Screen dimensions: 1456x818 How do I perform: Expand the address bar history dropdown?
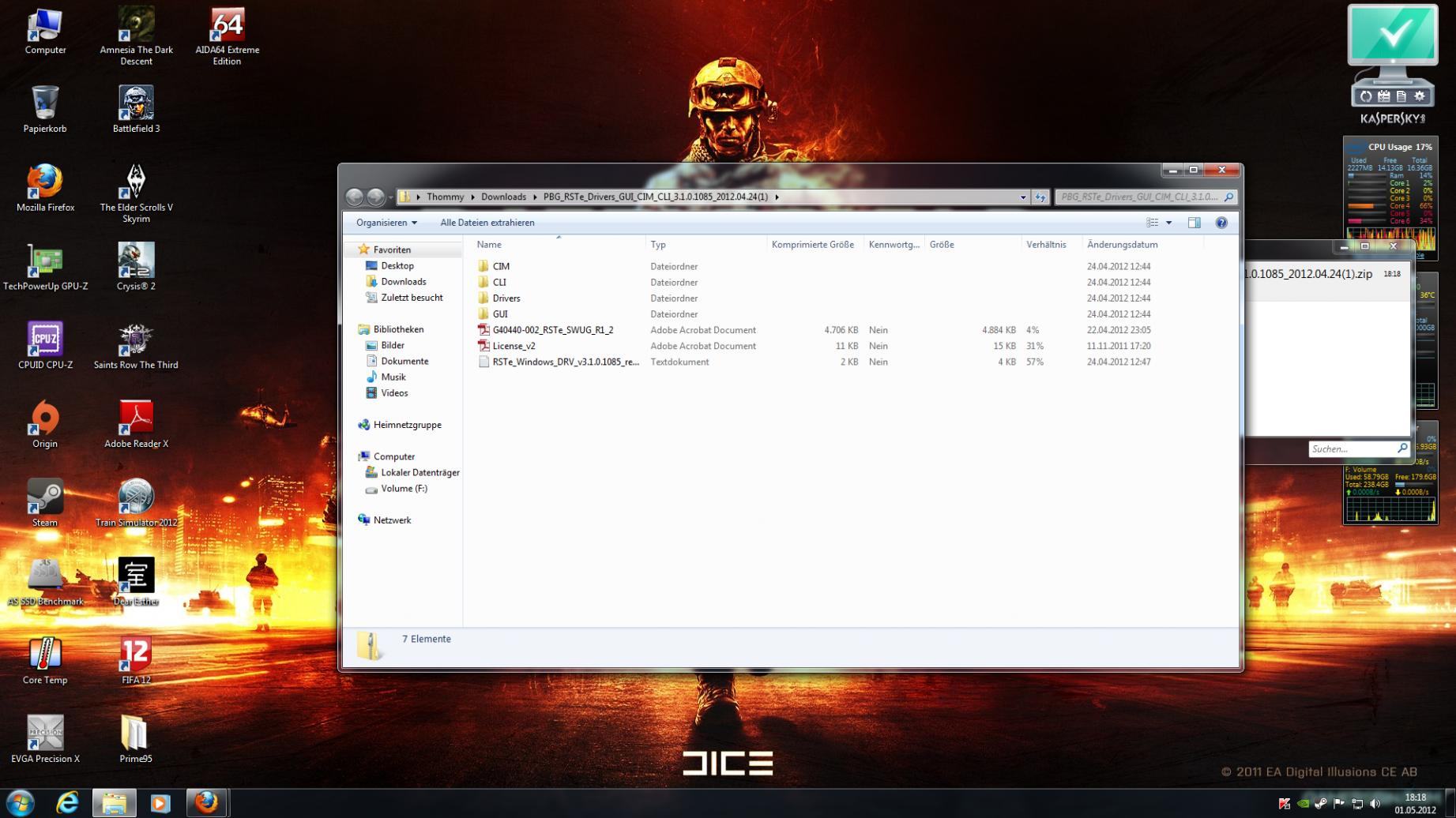[1023, 197]
